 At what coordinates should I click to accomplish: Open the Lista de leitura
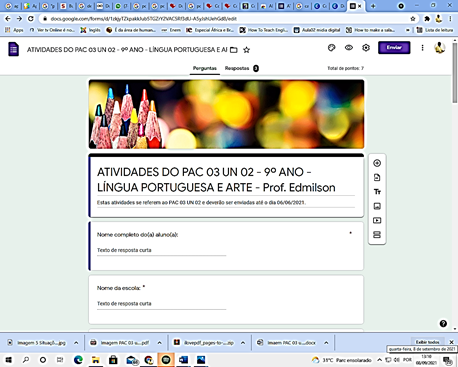point(436,30)
